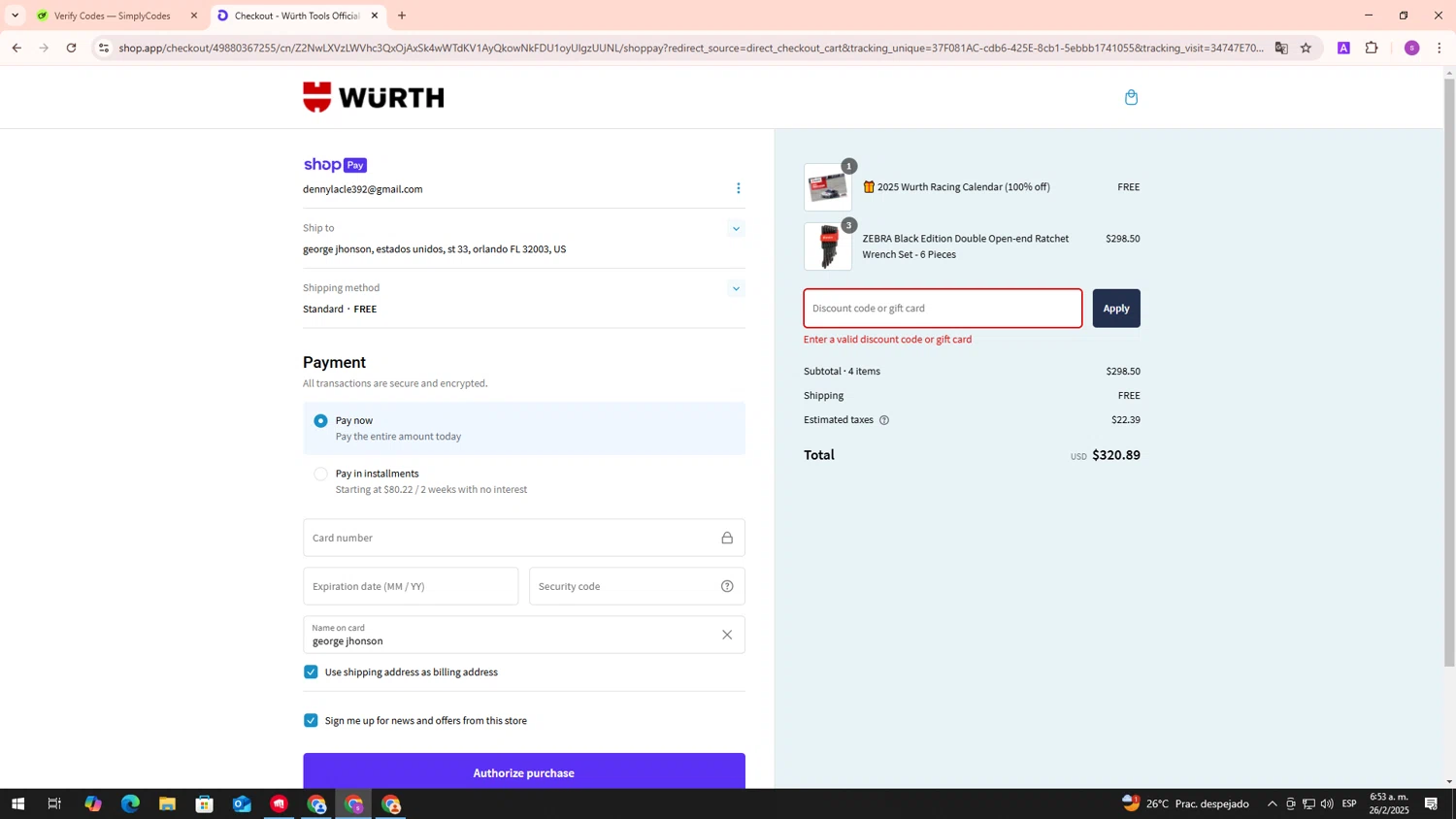Click the ZEBRA wrench set thumbnail
Screen dimensions: 1456x819
(x=828, y=246)
